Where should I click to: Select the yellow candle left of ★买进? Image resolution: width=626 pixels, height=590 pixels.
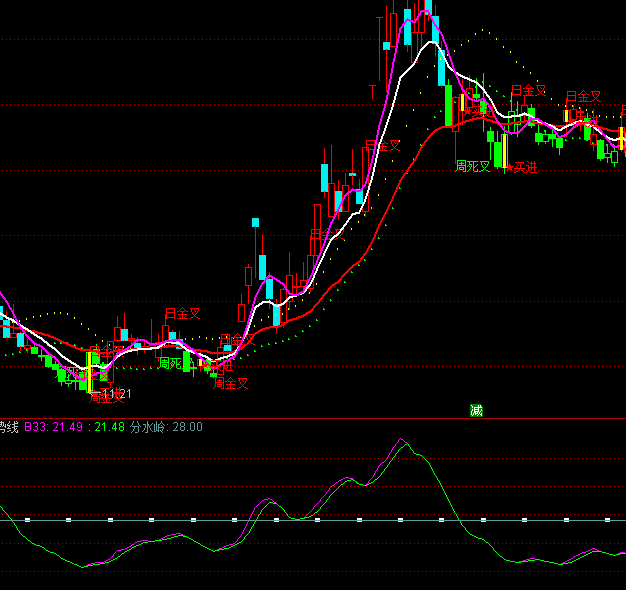502,148
